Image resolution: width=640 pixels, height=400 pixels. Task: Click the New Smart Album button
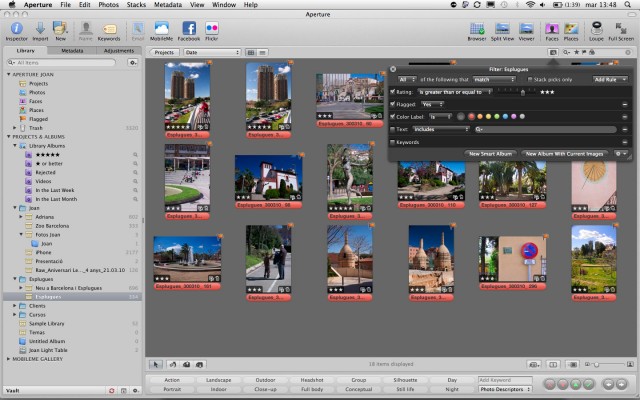click(x=490, y=154)
